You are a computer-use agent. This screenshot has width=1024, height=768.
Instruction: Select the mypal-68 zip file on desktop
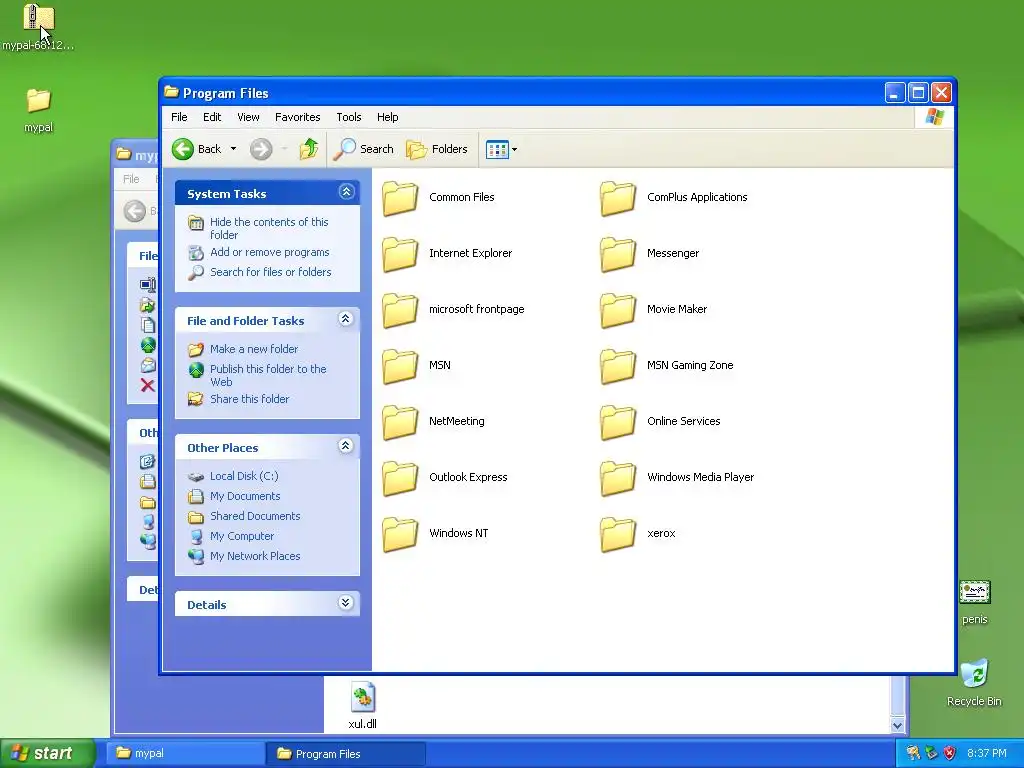click(38, 28)
